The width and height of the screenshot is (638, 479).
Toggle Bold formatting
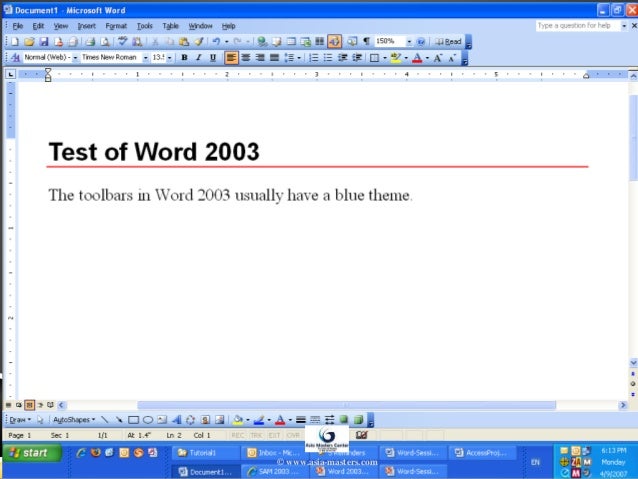click(x=184, y=58)
